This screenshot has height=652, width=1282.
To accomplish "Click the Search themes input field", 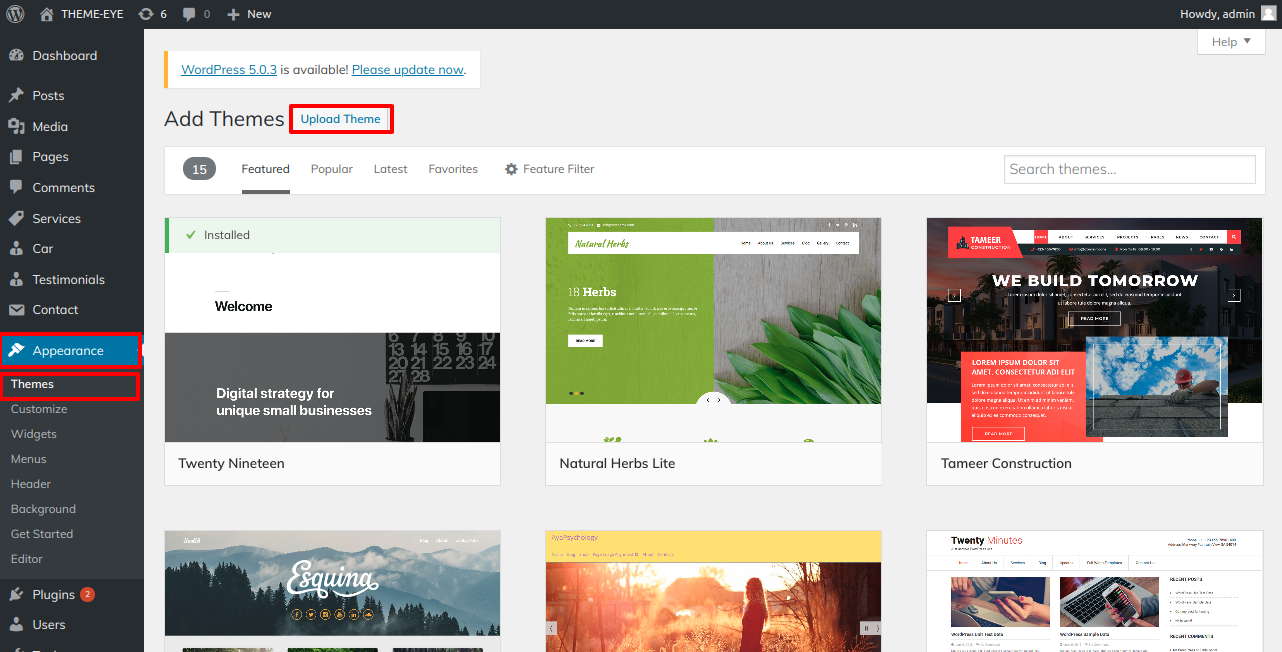I will coord(1129,169).
